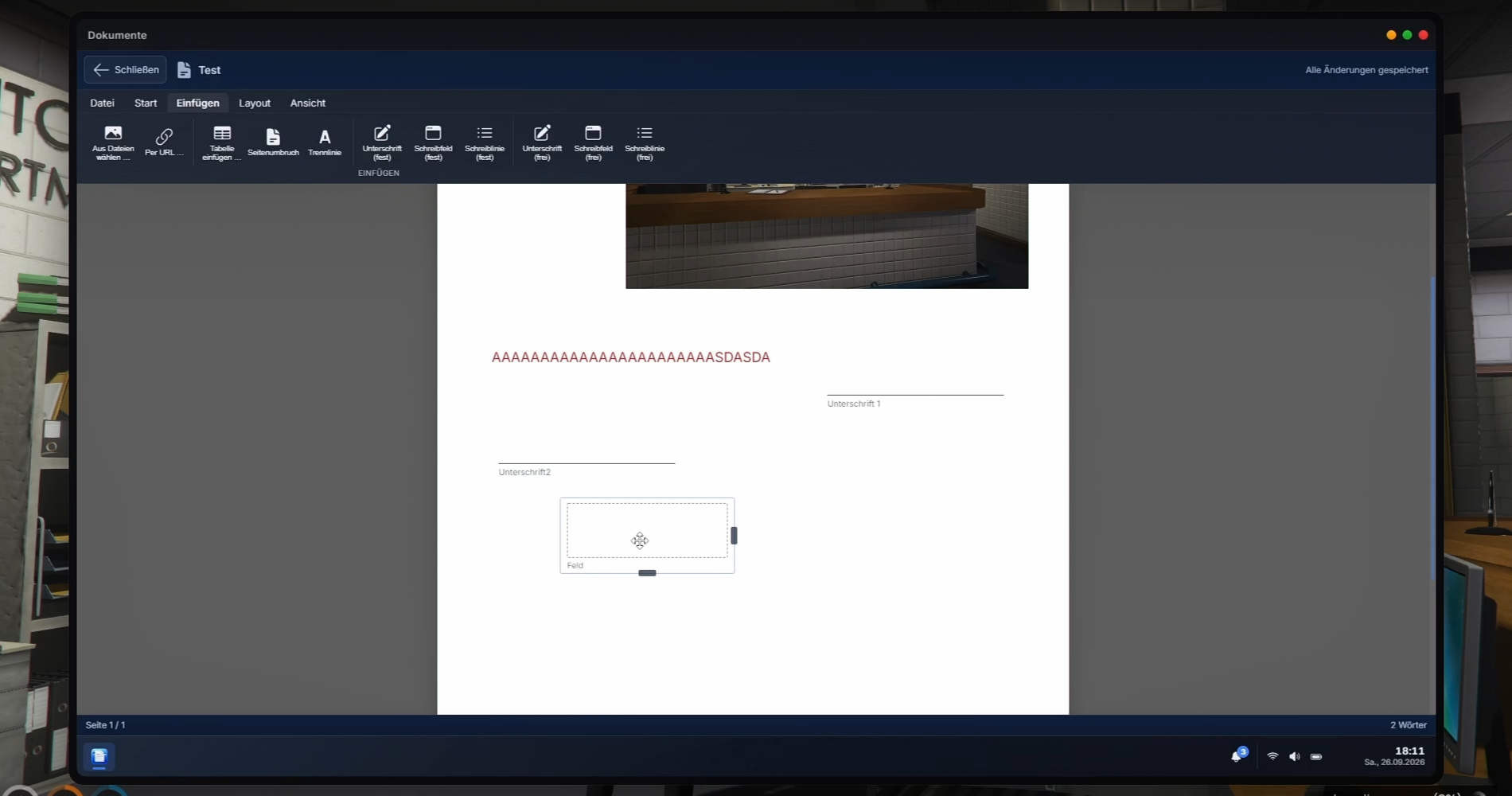This screenshot has height=796, width=1512.
Task: Add Schreibfeld (frei) text field
Action: 593,142
